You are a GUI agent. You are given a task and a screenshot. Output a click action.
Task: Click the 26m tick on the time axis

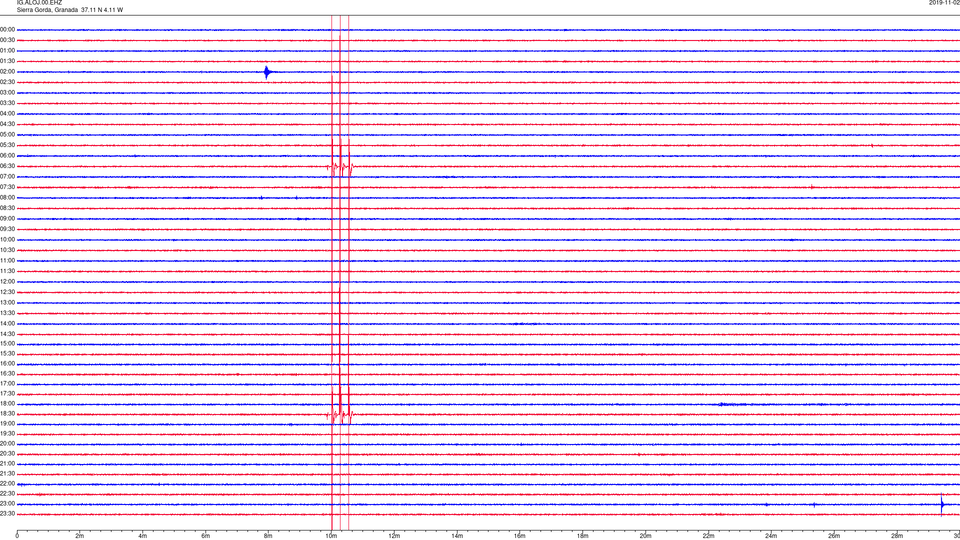tap(834, 536)
